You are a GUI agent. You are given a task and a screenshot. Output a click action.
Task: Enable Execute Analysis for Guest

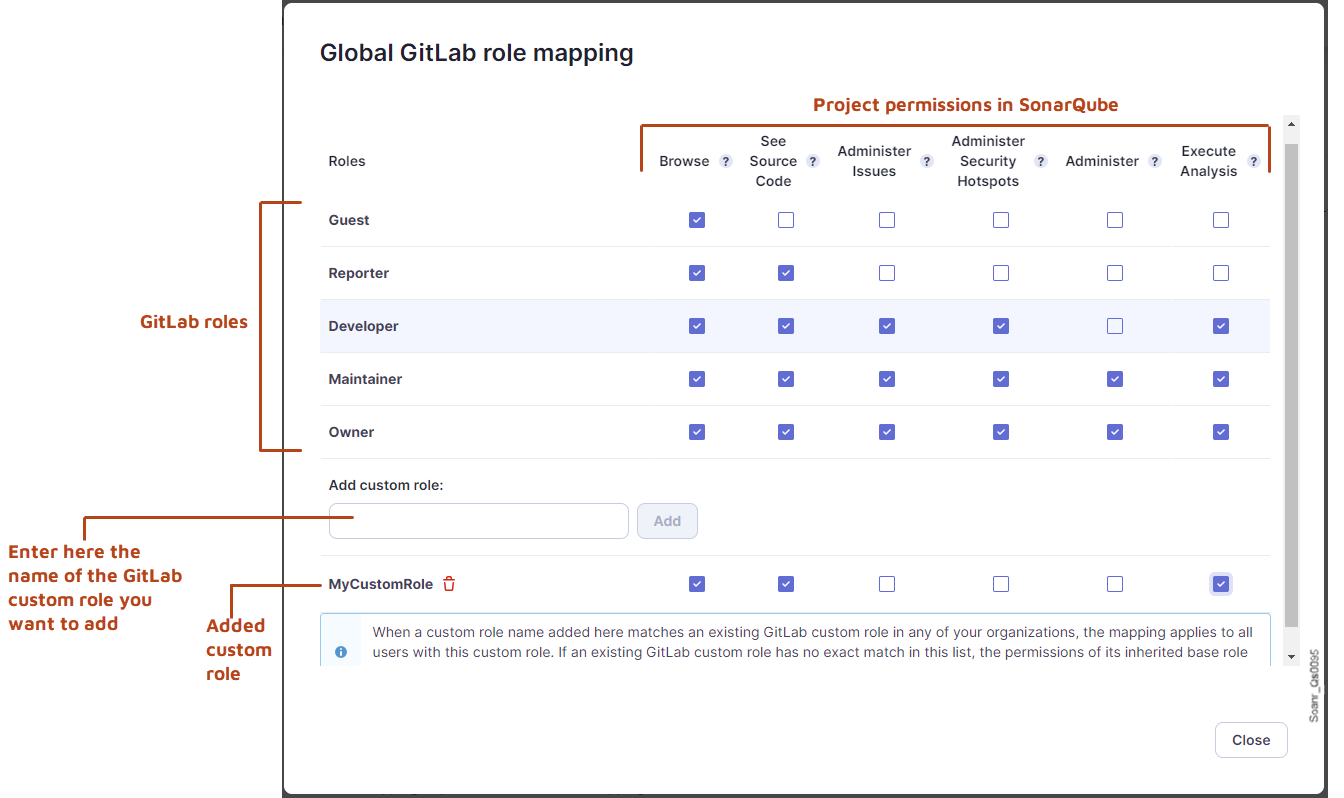click(1221, 220)
